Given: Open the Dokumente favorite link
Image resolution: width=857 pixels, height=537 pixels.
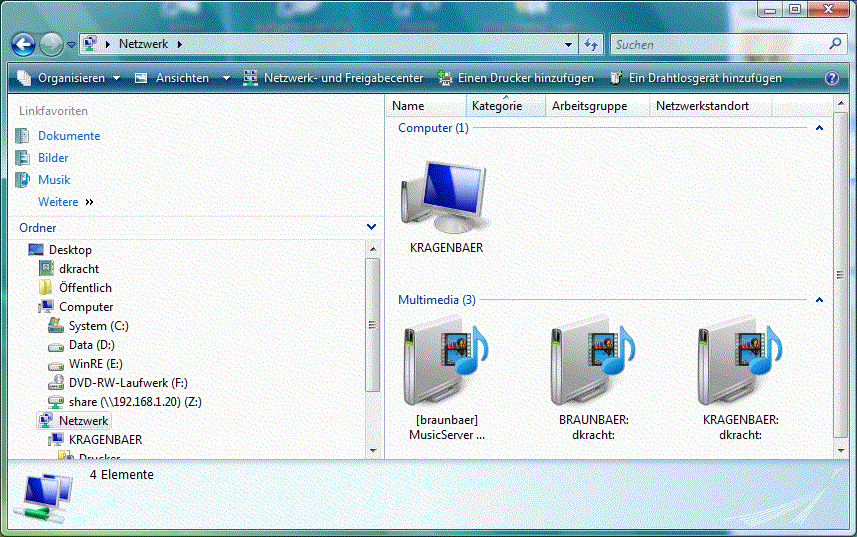Looking at the screenshot, I should tap(69, 136).
